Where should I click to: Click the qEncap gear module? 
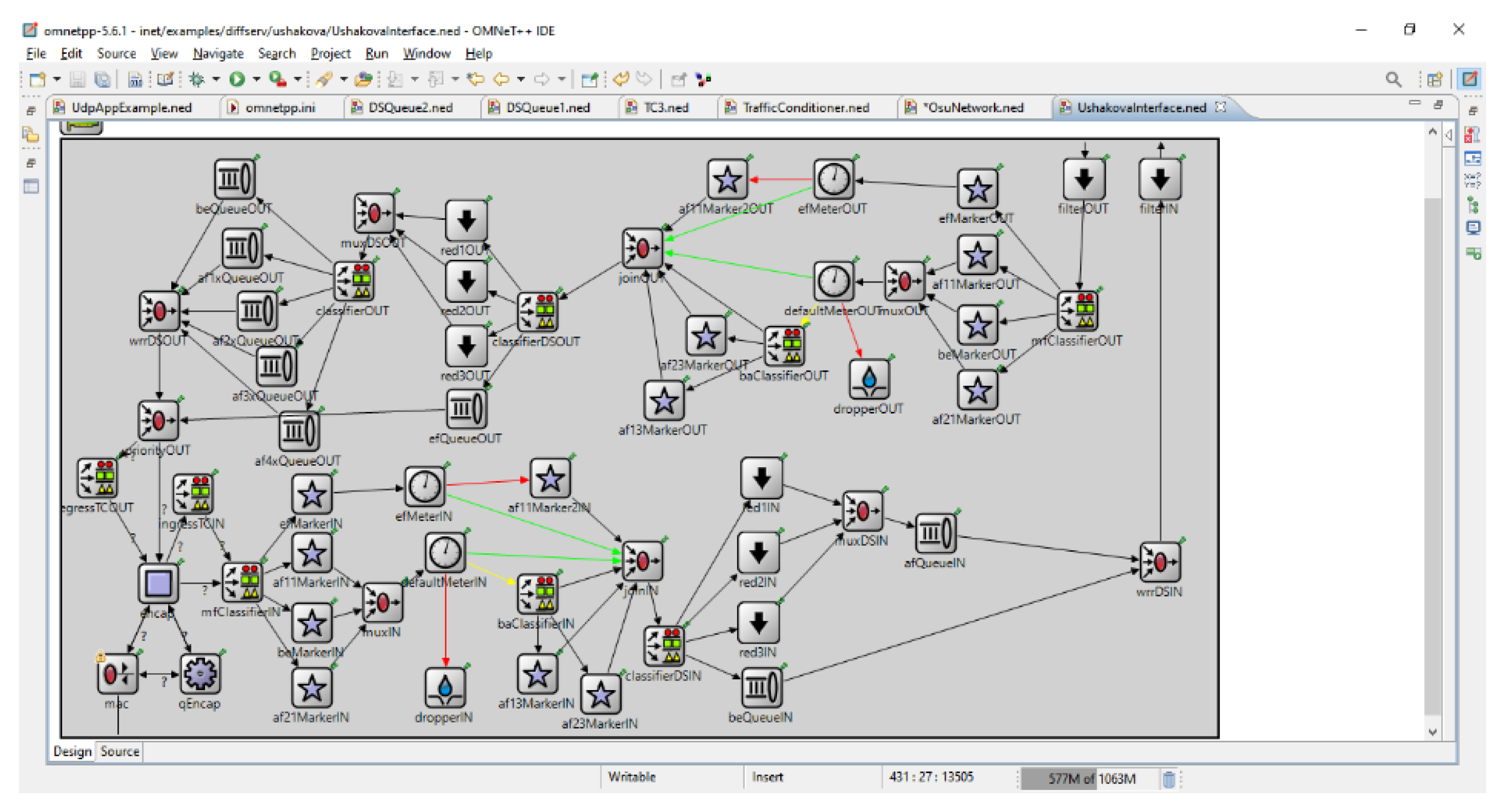pos(200,674)
